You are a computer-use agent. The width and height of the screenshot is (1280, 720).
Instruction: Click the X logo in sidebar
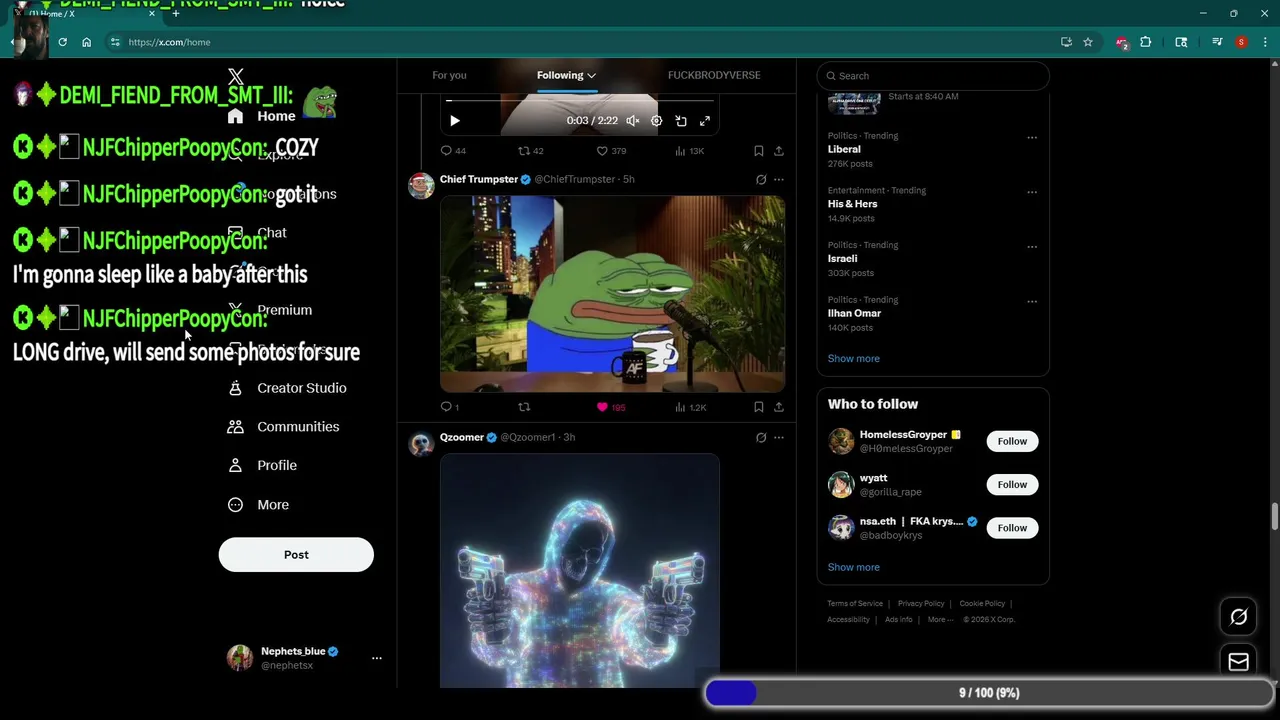[x=236, y=77]
